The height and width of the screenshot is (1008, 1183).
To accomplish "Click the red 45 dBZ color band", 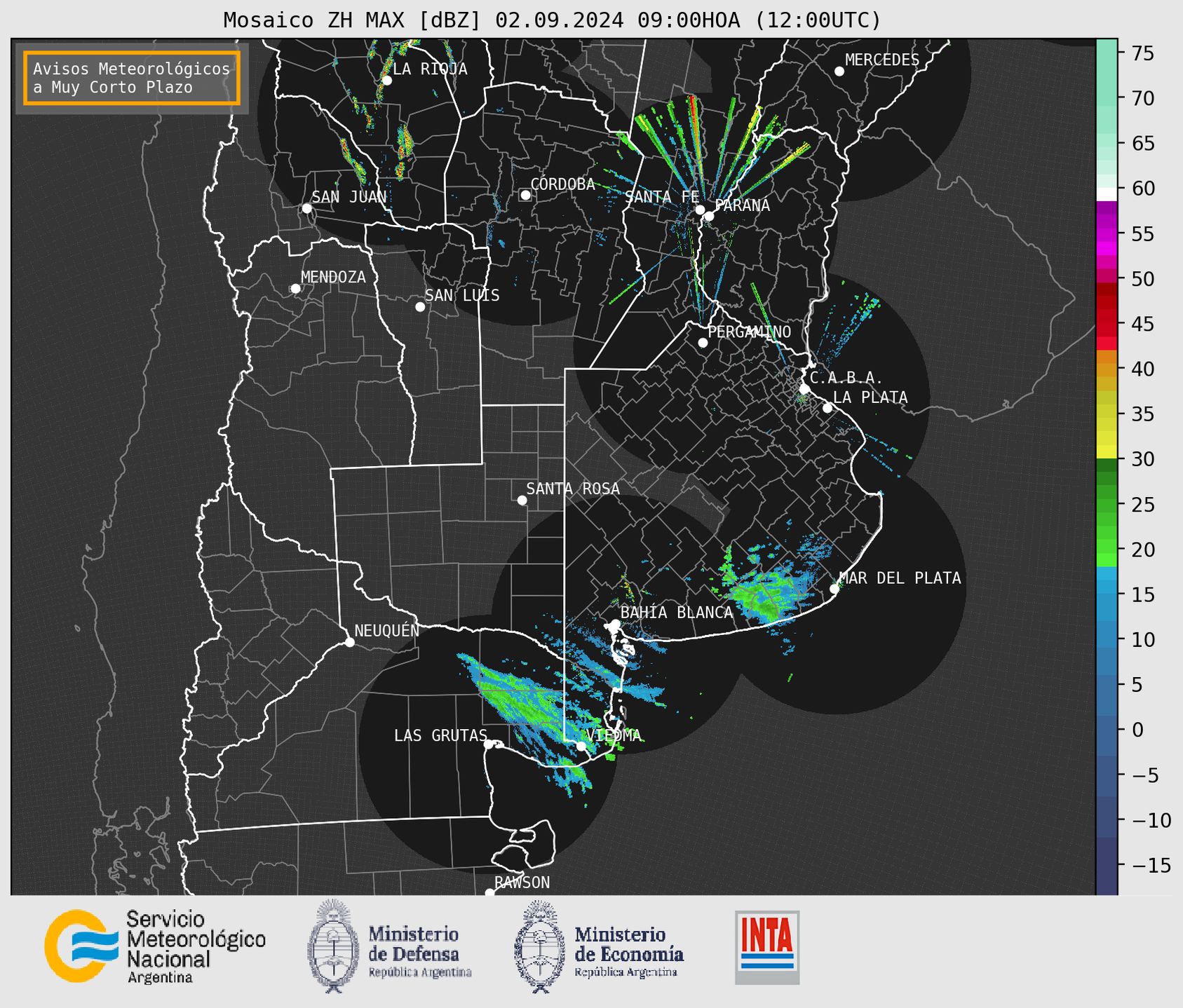I will click(x=1107, y=324).
